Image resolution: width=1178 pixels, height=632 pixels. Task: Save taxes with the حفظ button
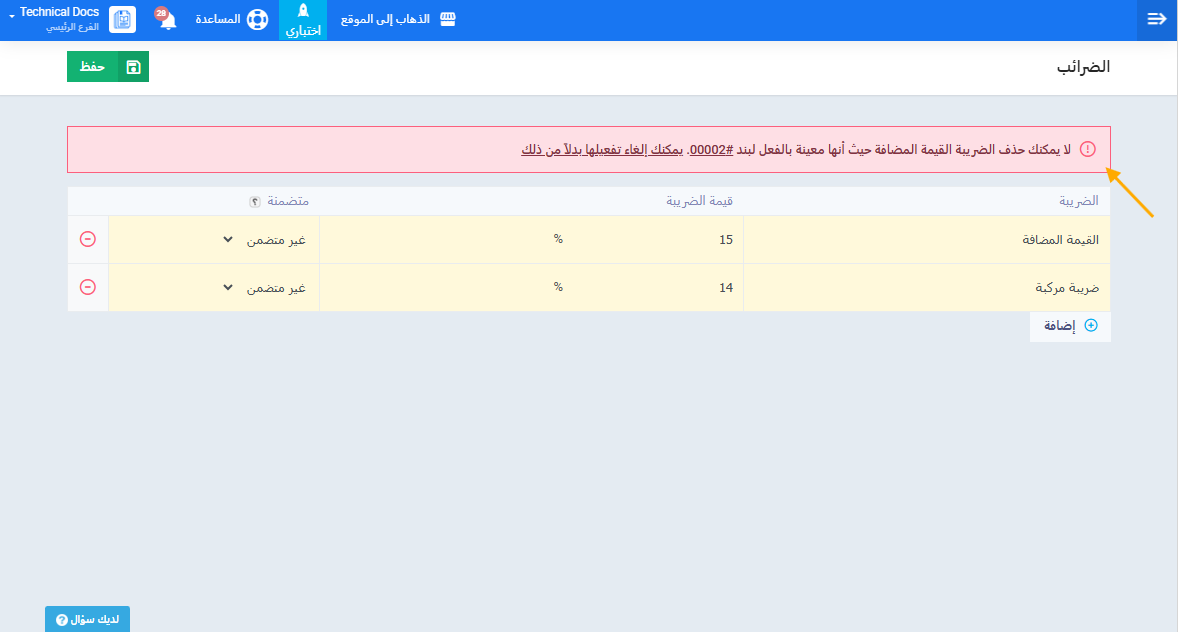click(x=107, y=67)
